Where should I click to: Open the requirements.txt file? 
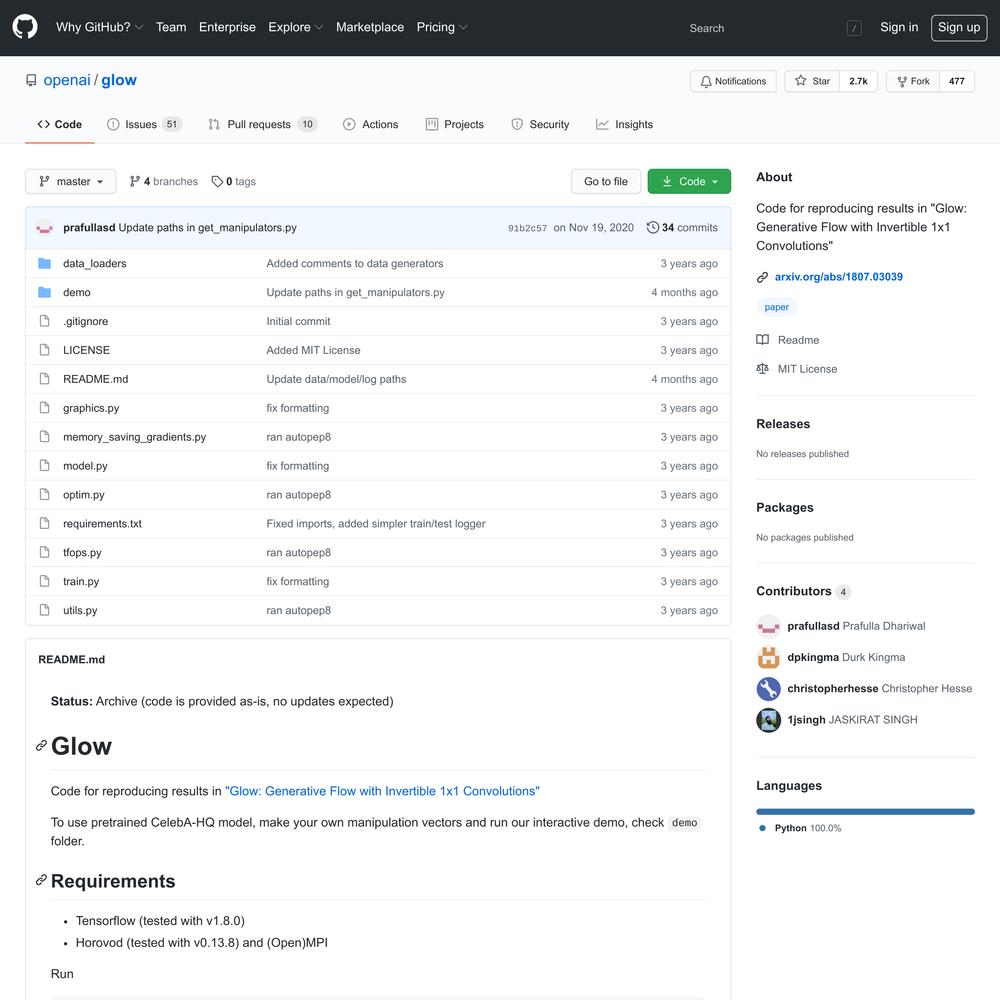[x=102, y=524]
